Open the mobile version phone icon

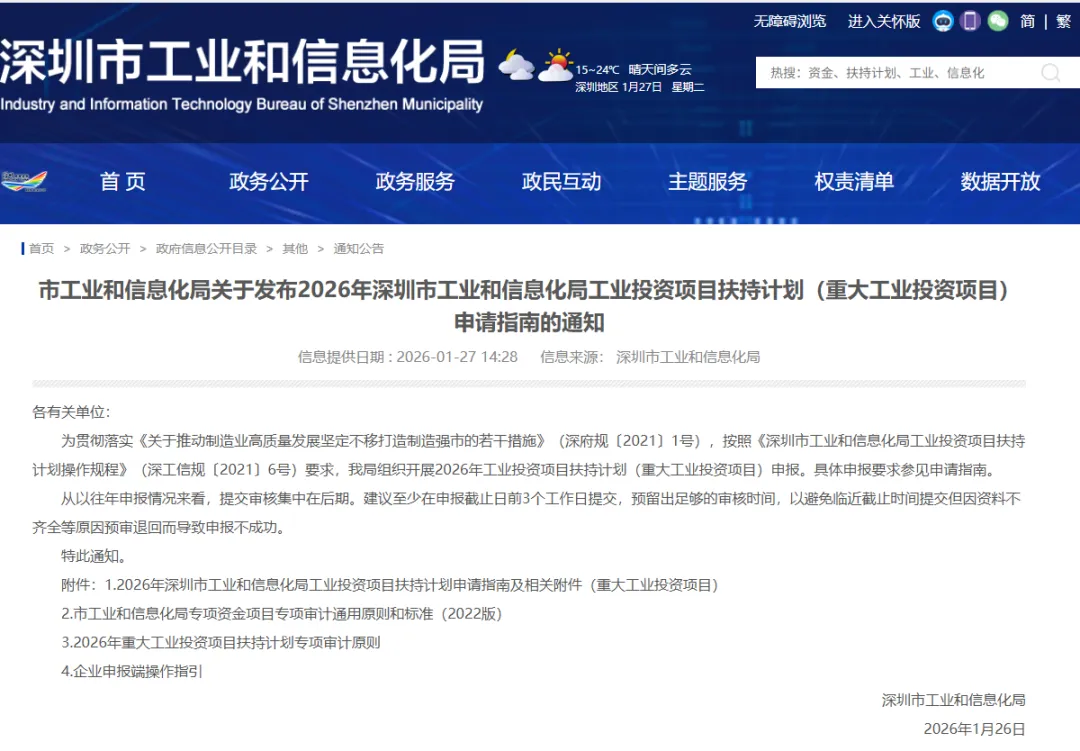coord(970,21)
